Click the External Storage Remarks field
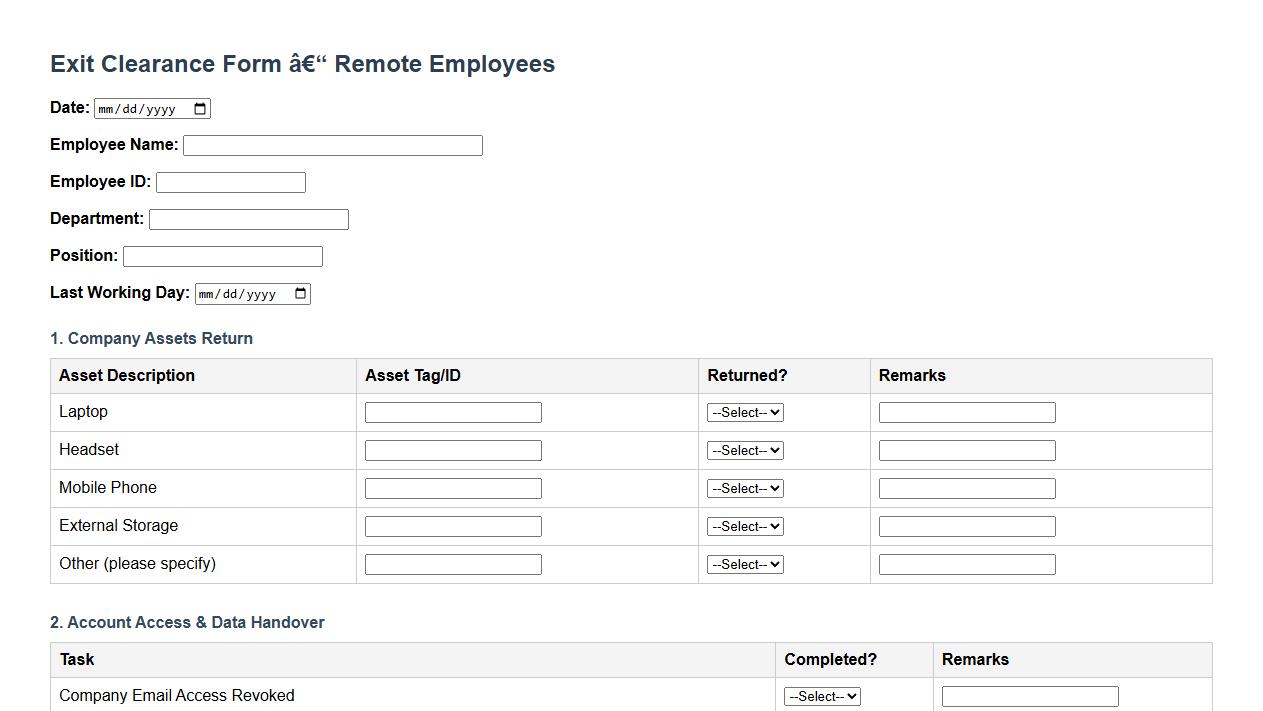1263x711 pixels. pos(966,525)
